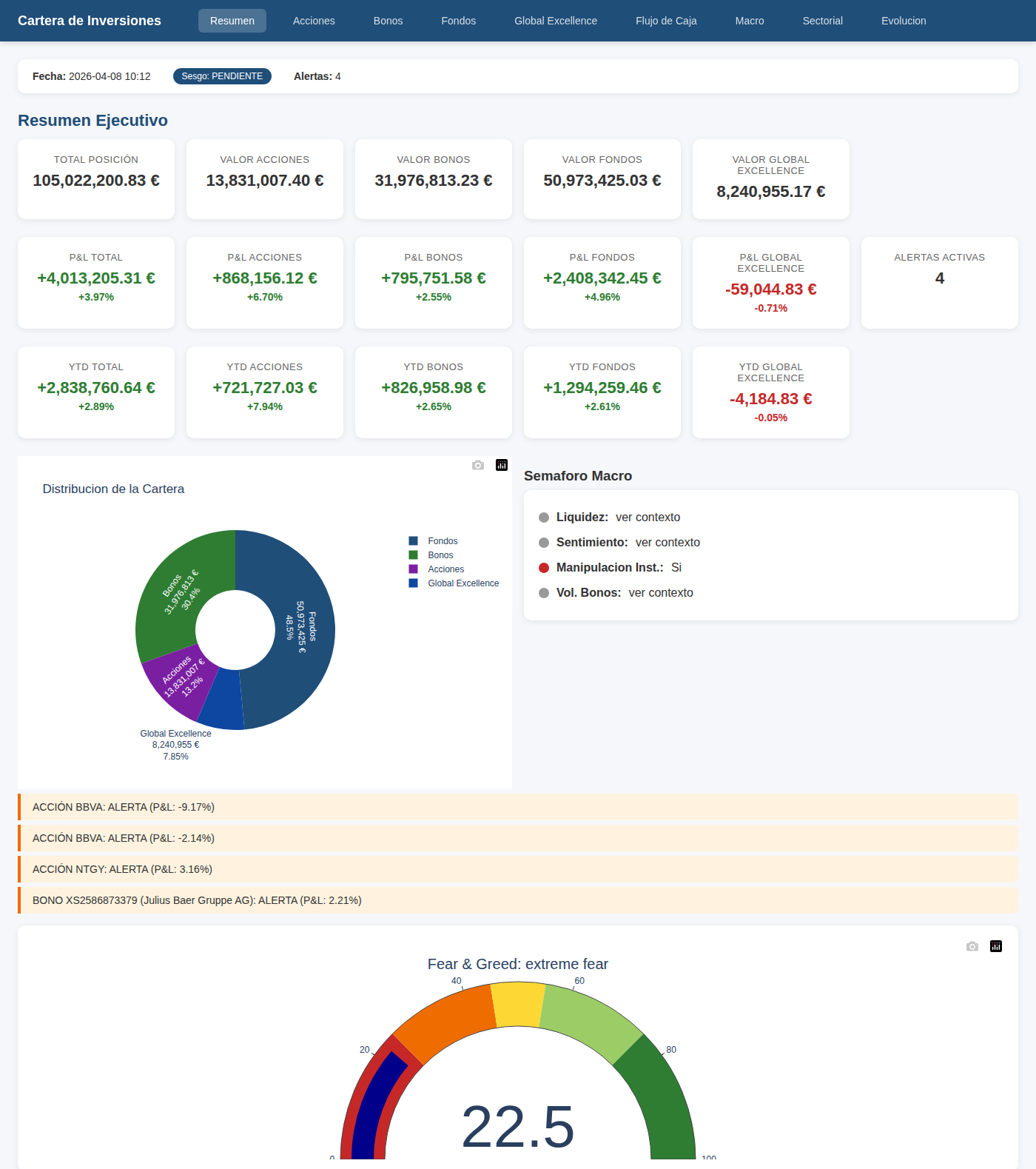This screenshot has width=1036, height=1169.
Task: Switch to the Flujo de Caja tab
Action: click(x=666, y=21)
